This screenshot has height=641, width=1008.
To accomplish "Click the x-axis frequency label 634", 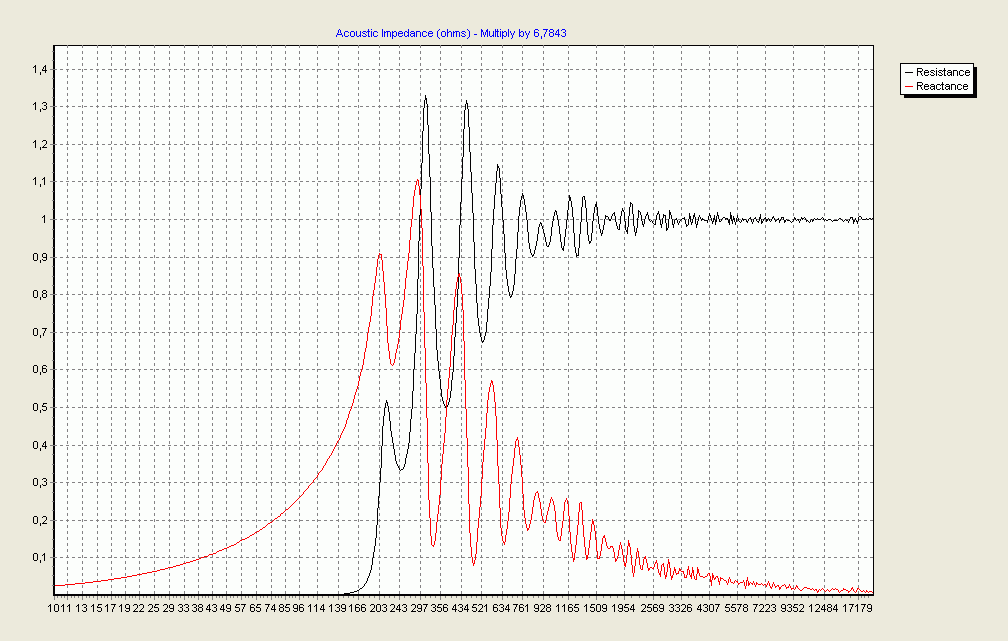I will 501,608.
